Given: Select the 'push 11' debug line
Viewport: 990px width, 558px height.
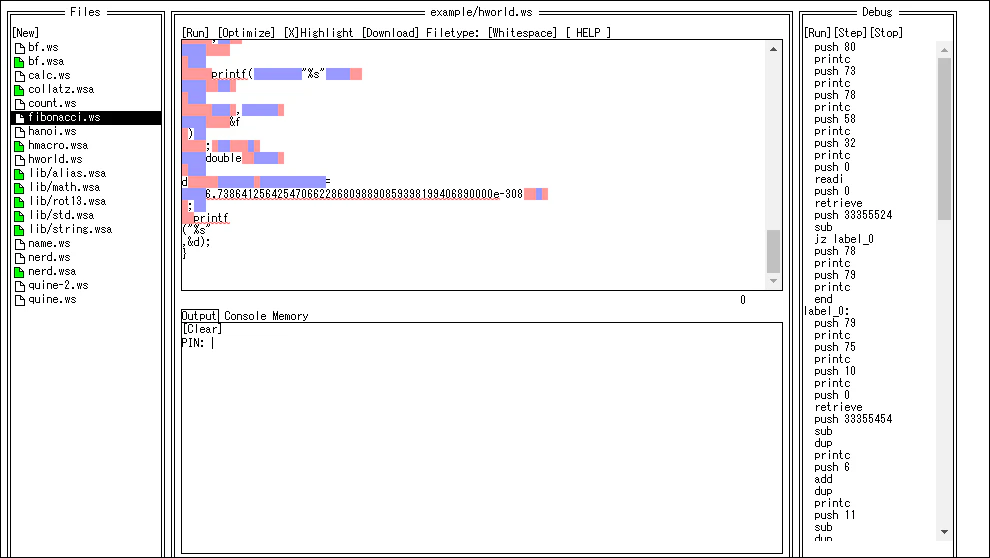Looking at the screenshot, I should point(835,515).
